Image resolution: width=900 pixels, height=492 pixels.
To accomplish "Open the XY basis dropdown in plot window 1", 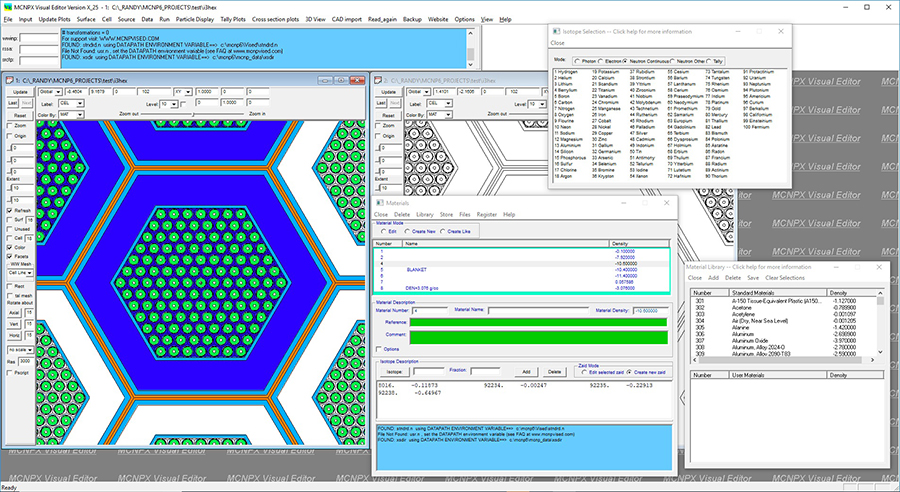I will 188,92.
